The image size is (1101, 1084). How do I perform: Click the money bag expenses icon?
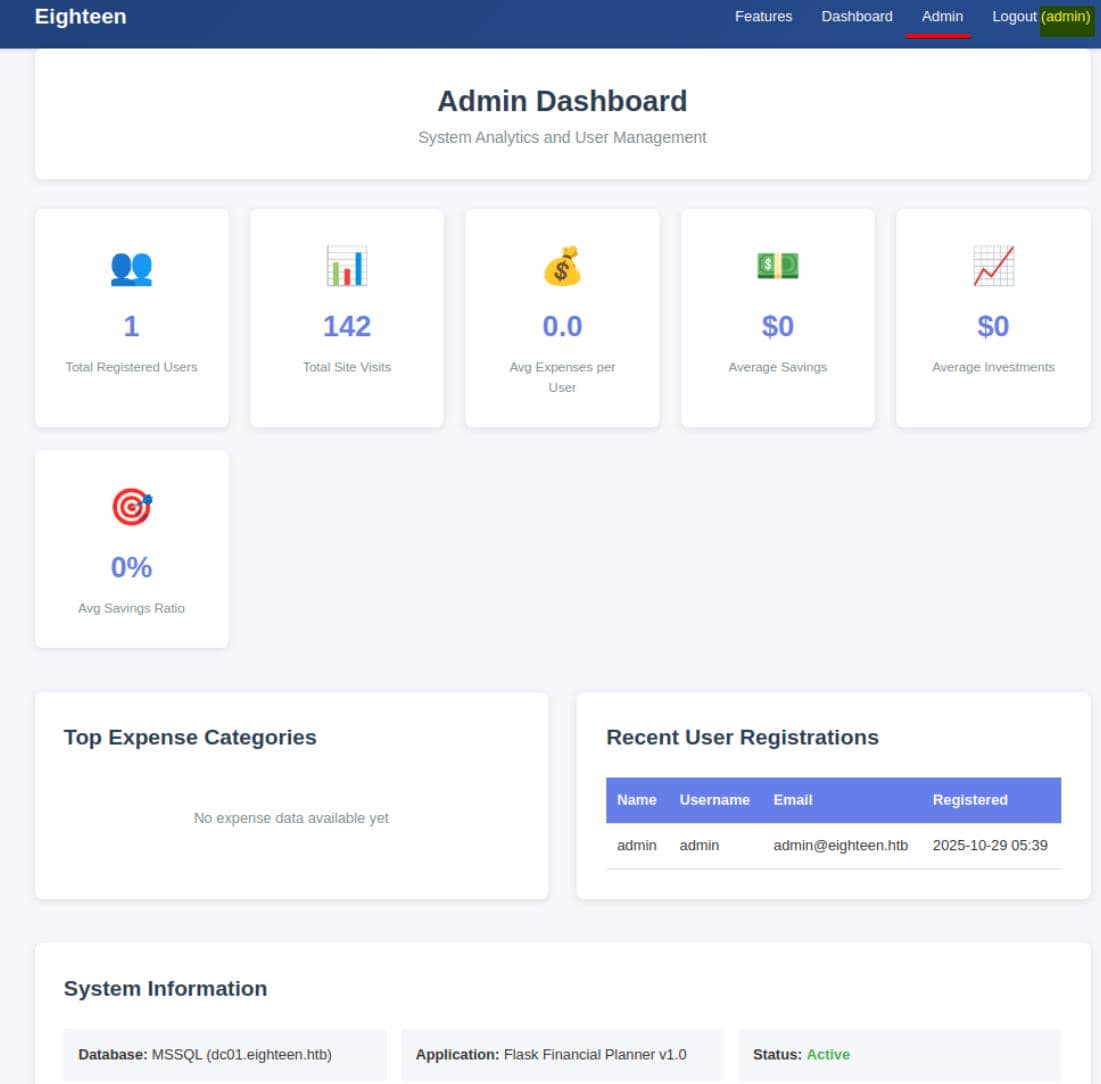562,266
